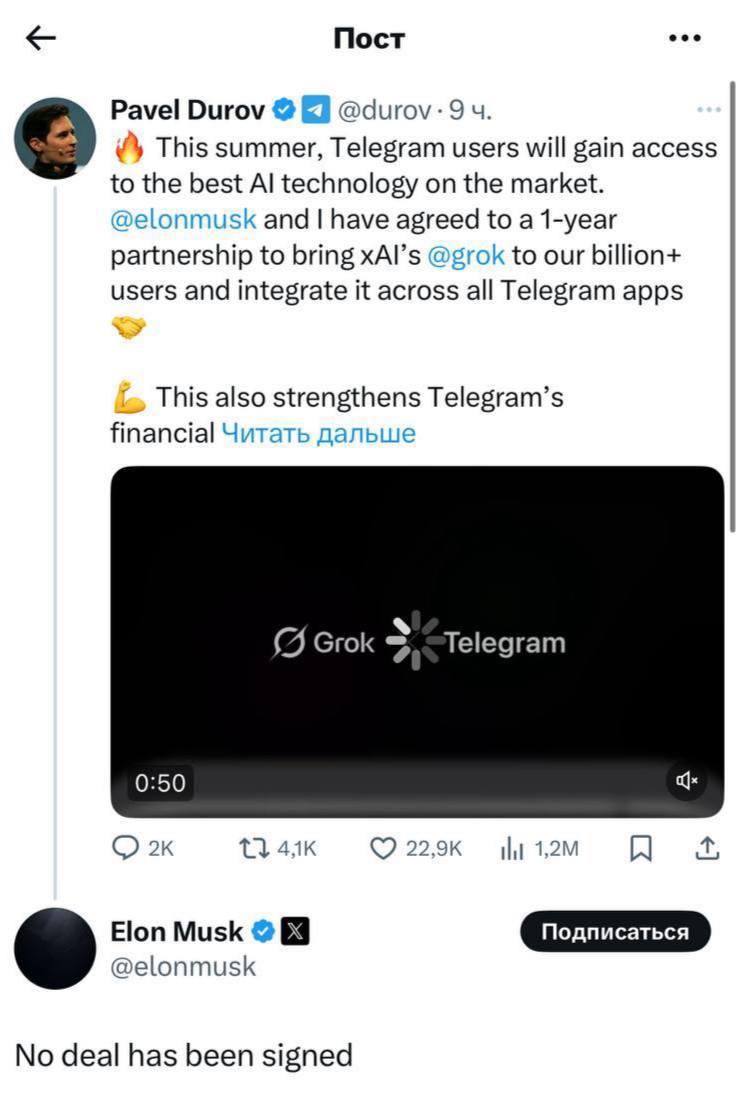Screen dimensions: 739x1102
Task: Click the Telegram affiliation badge
Action: [316, 109]
